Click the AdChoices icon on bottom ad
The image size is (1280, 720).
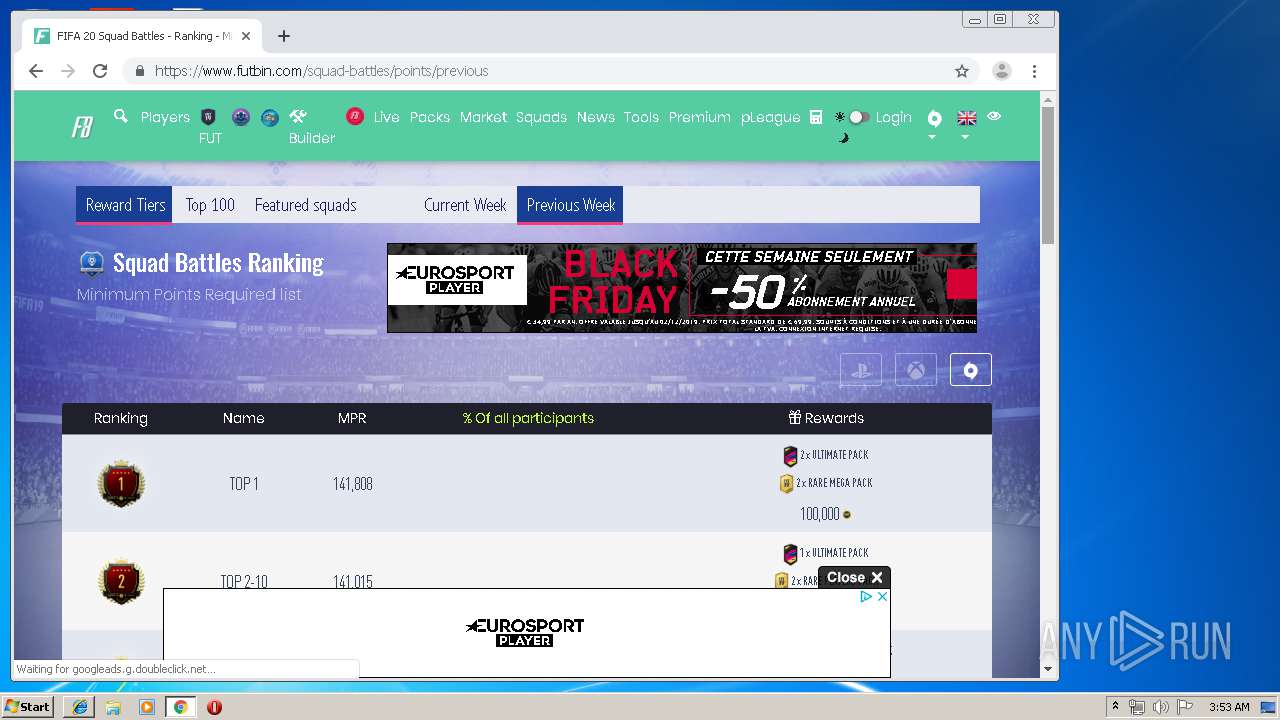click(x=866, y=597)
